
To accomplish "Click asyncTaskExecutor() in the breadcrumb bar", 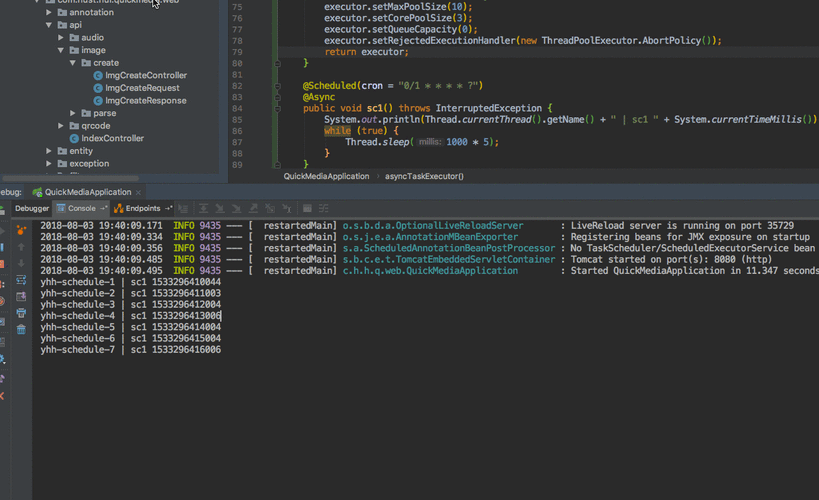I will pyautogui.click(x=424, y=176).
